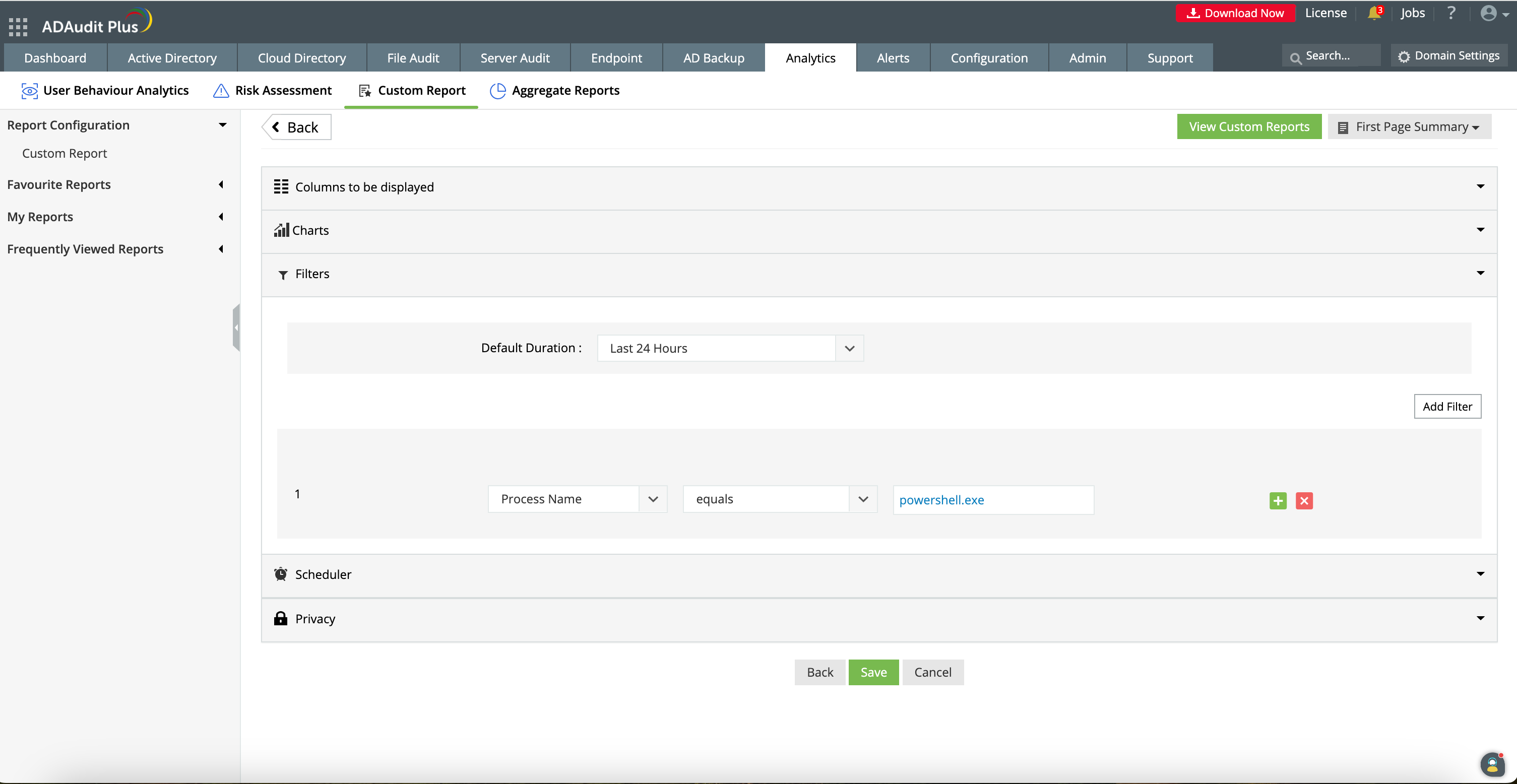The image size is (1517, 784).
Task: Switch to the Admin tab
Action: pos(1088,57)
